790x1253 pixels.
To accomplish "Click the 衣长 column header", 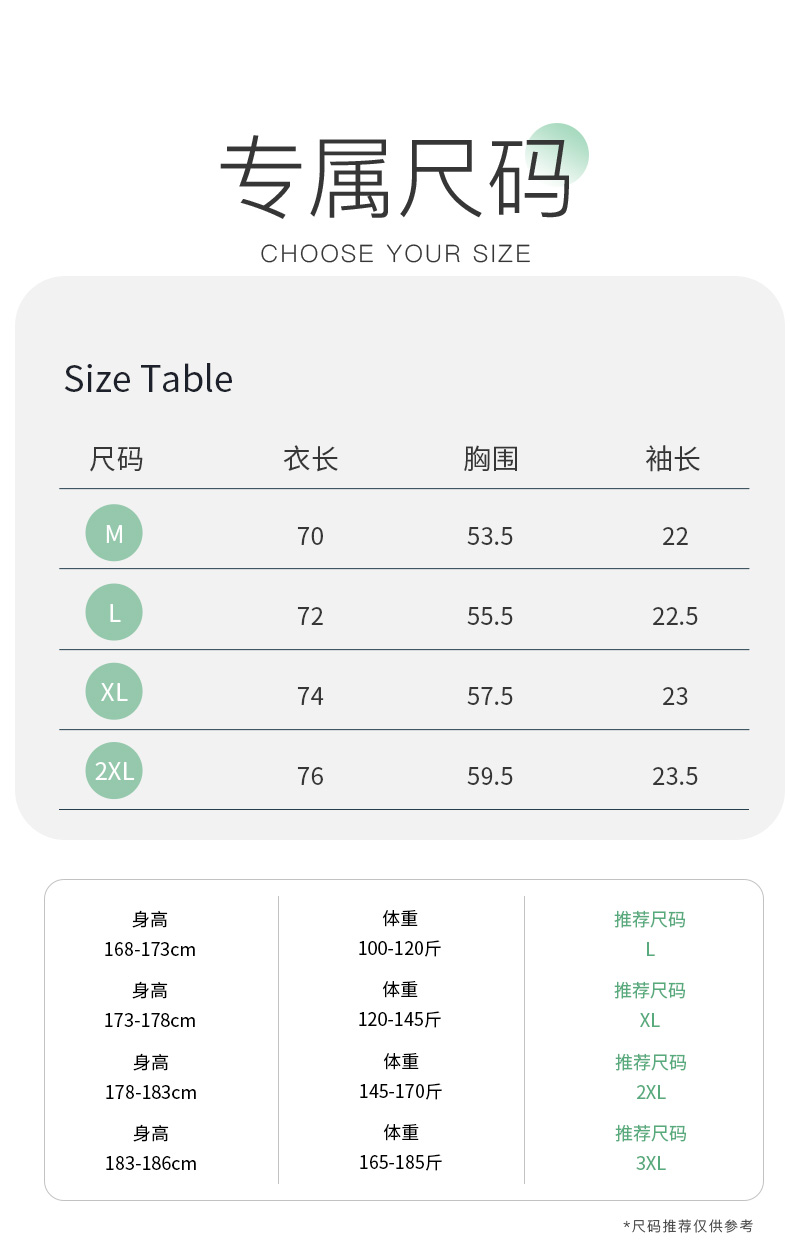I will pyautogui.click(x=310, y=459).
